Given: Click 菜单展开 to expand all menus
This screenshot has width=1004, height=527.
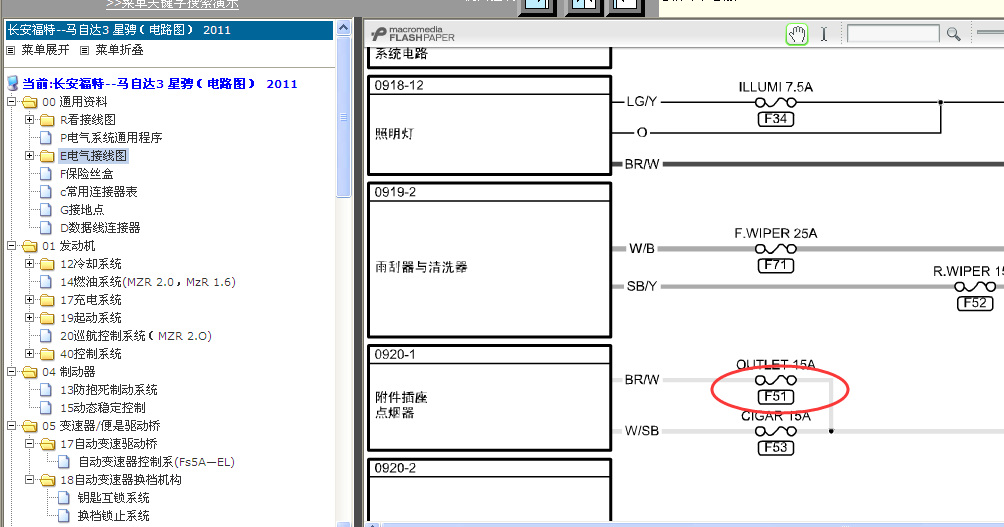Looking at the screenshot, I should click(x=45, y=50).
